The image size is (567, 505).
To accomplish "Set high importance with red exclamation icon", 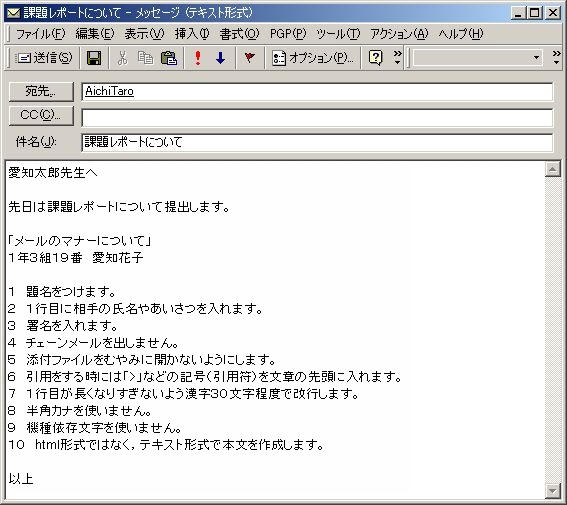I will click(x=198, y=58).
